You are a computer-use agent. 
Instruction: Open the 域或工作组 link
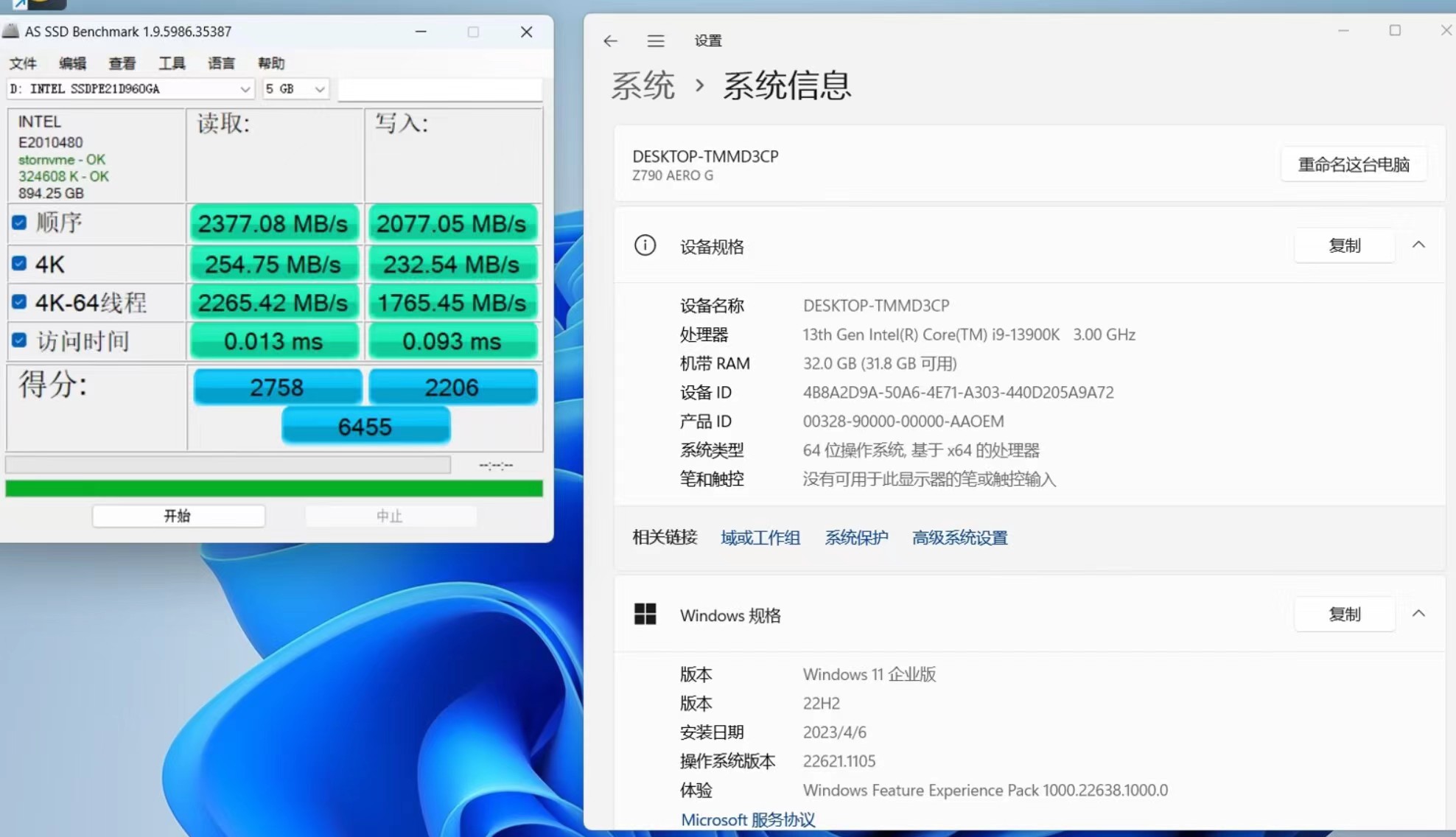pos(760,538)
